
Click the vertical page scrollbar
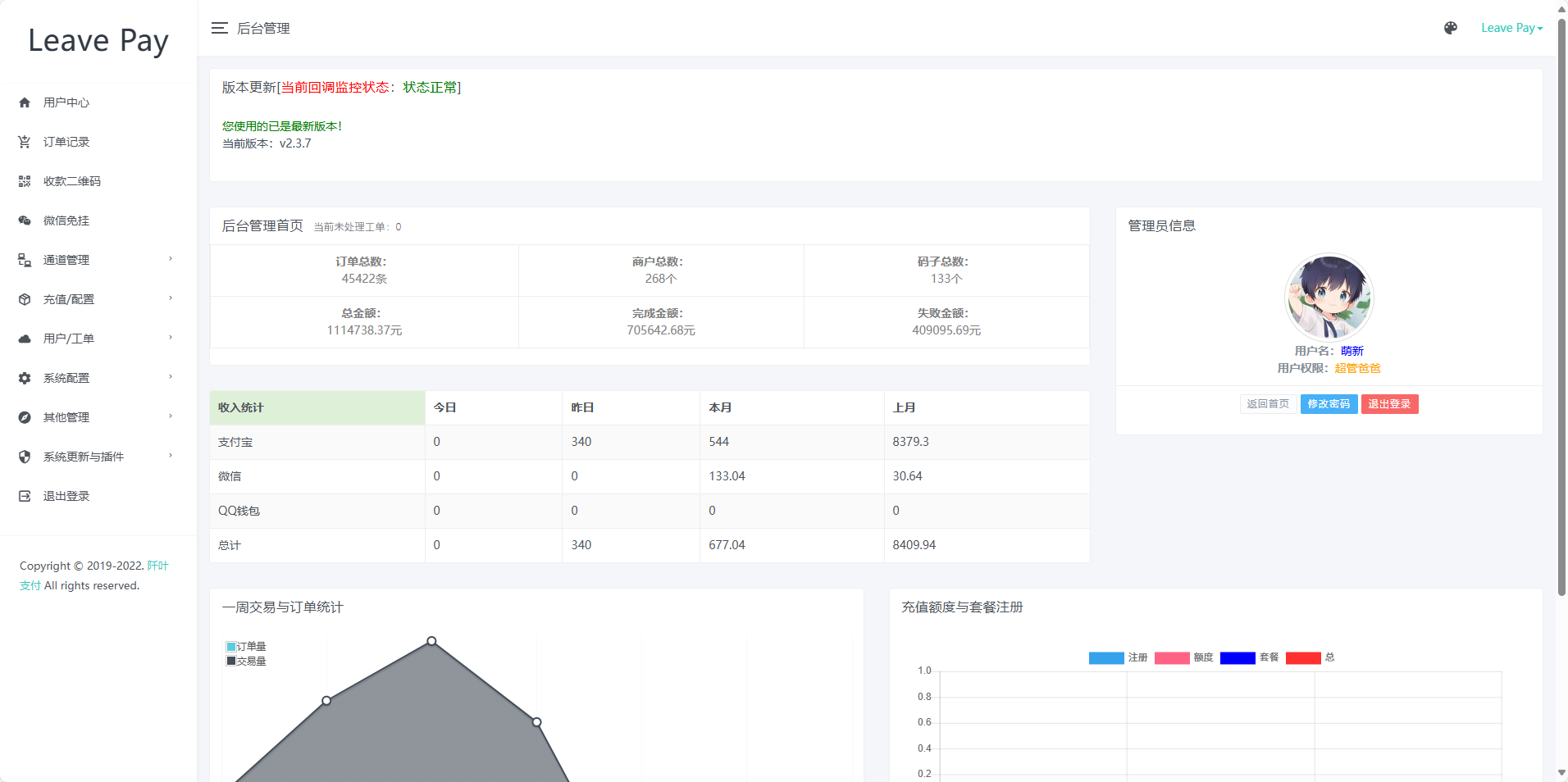1561,307
